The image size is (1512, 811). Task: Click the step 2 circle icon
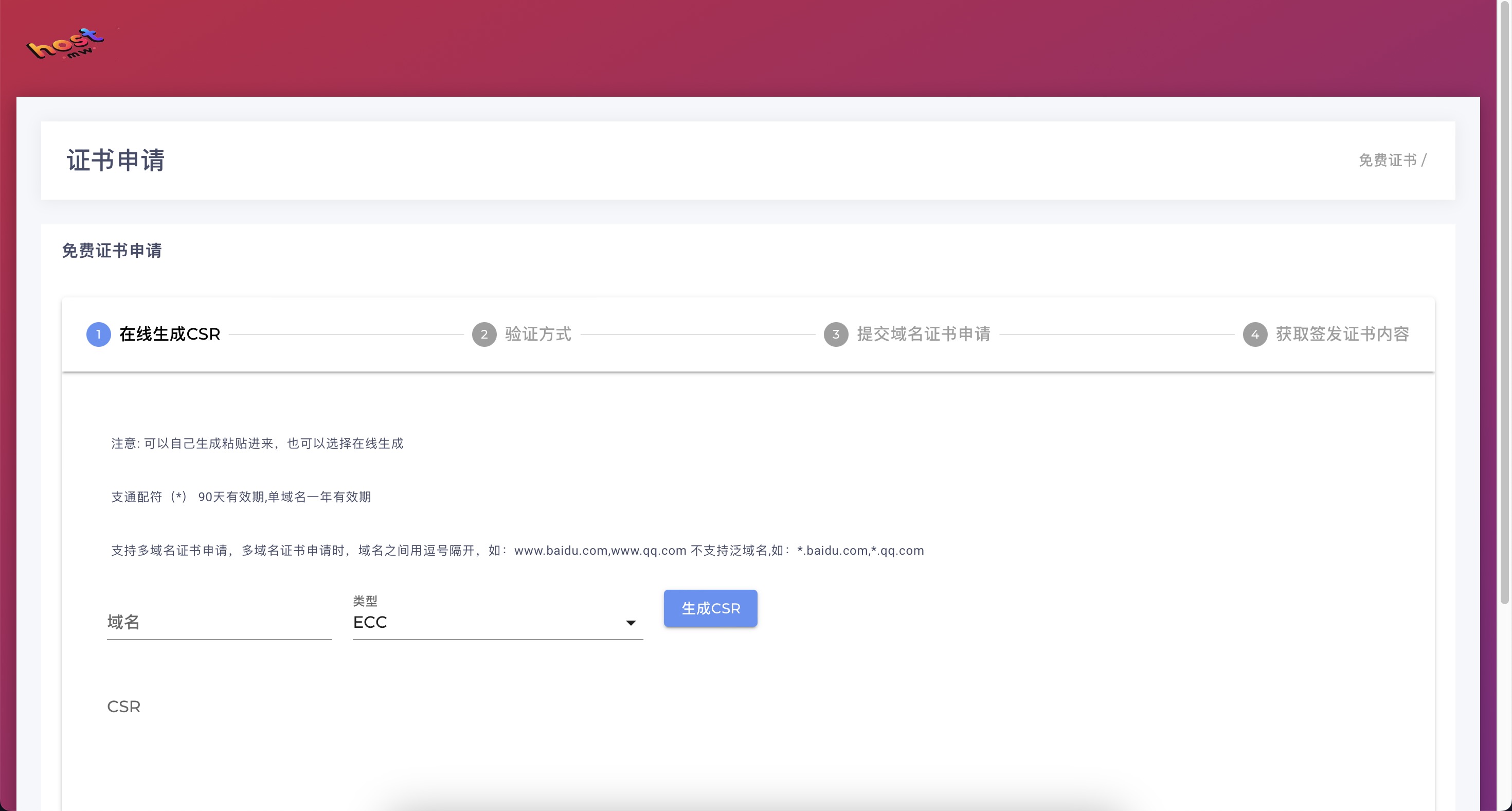(x=484, y=334)
